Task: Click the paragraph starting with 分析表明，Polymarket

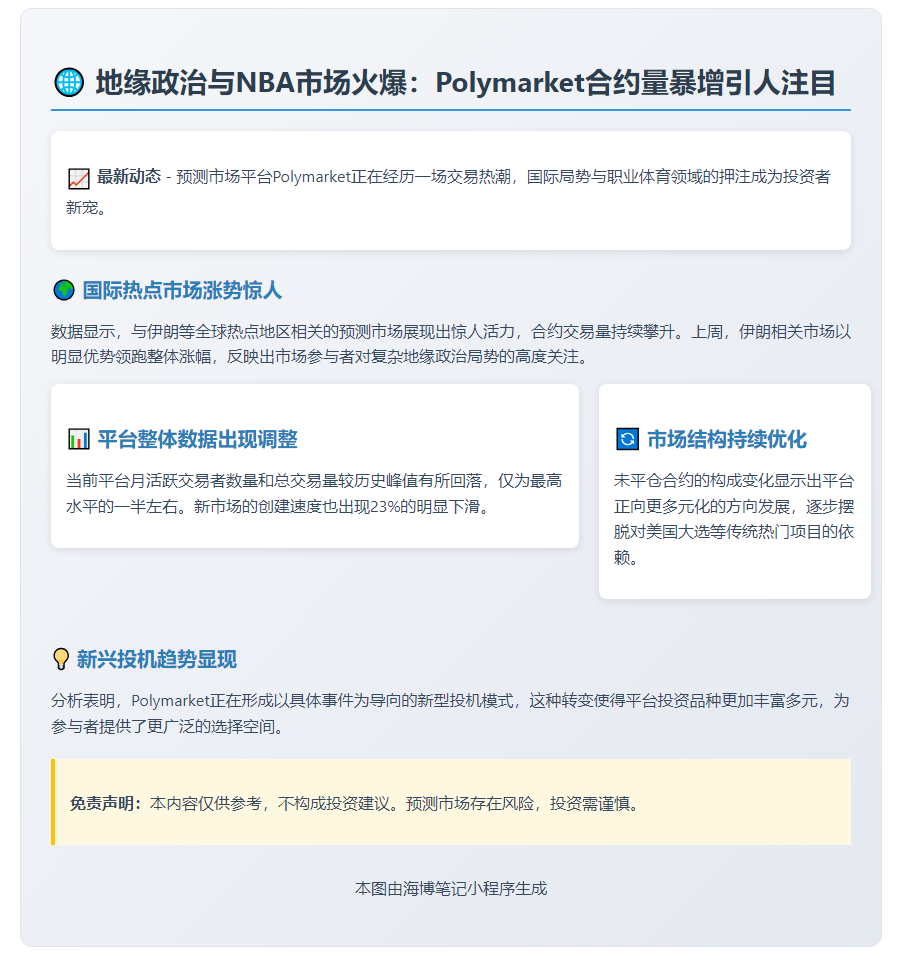Action: 451,714
